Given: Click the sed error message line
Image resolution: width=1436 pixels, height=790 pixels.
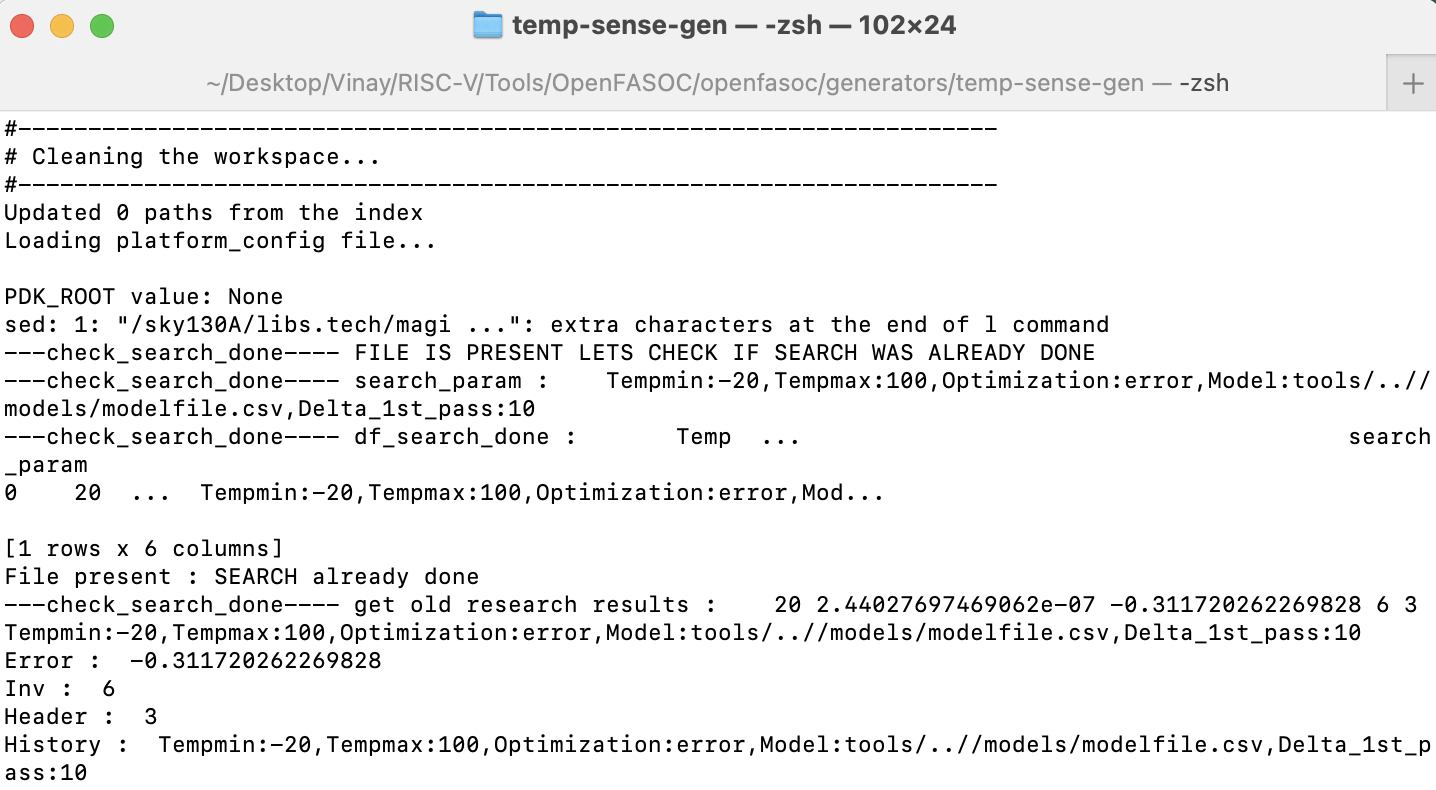Looking at the screenshot, I should pos(557,324).
